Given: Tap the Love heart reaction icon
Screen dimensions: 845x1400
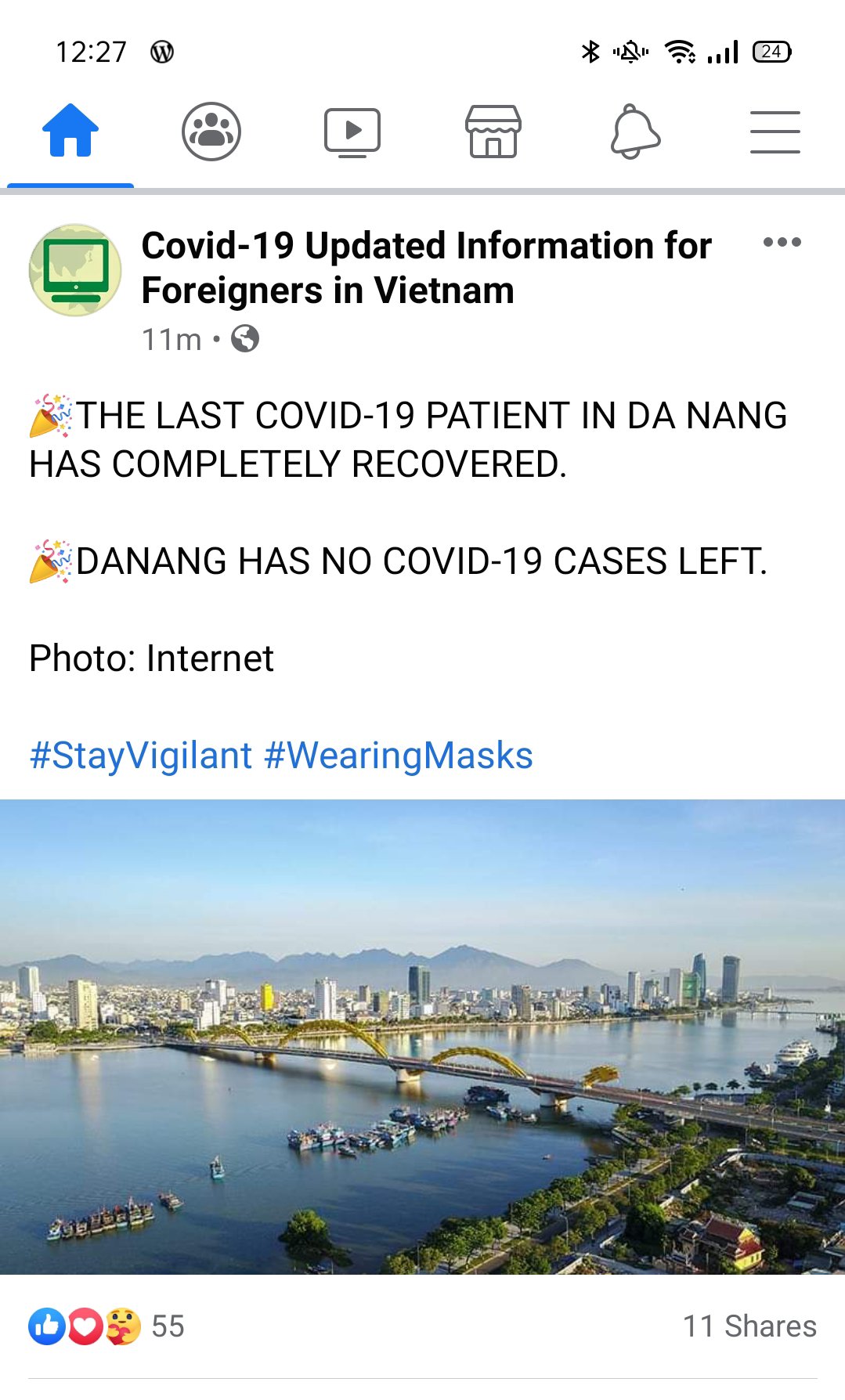Looking at the screenshot, I should [x=85, y=1326].
